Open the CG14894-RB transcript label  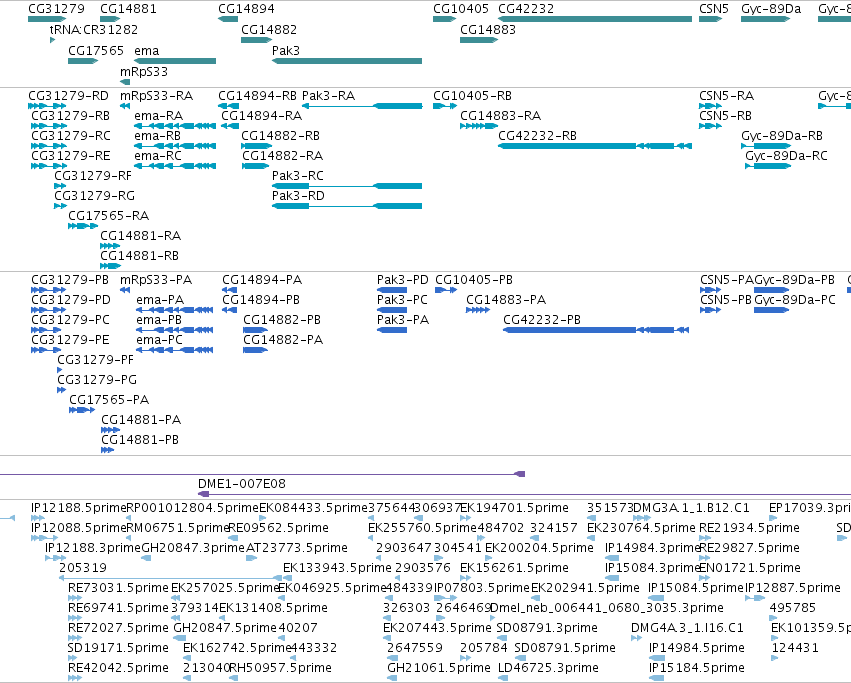pyautogui.click(x=257, y=96)
